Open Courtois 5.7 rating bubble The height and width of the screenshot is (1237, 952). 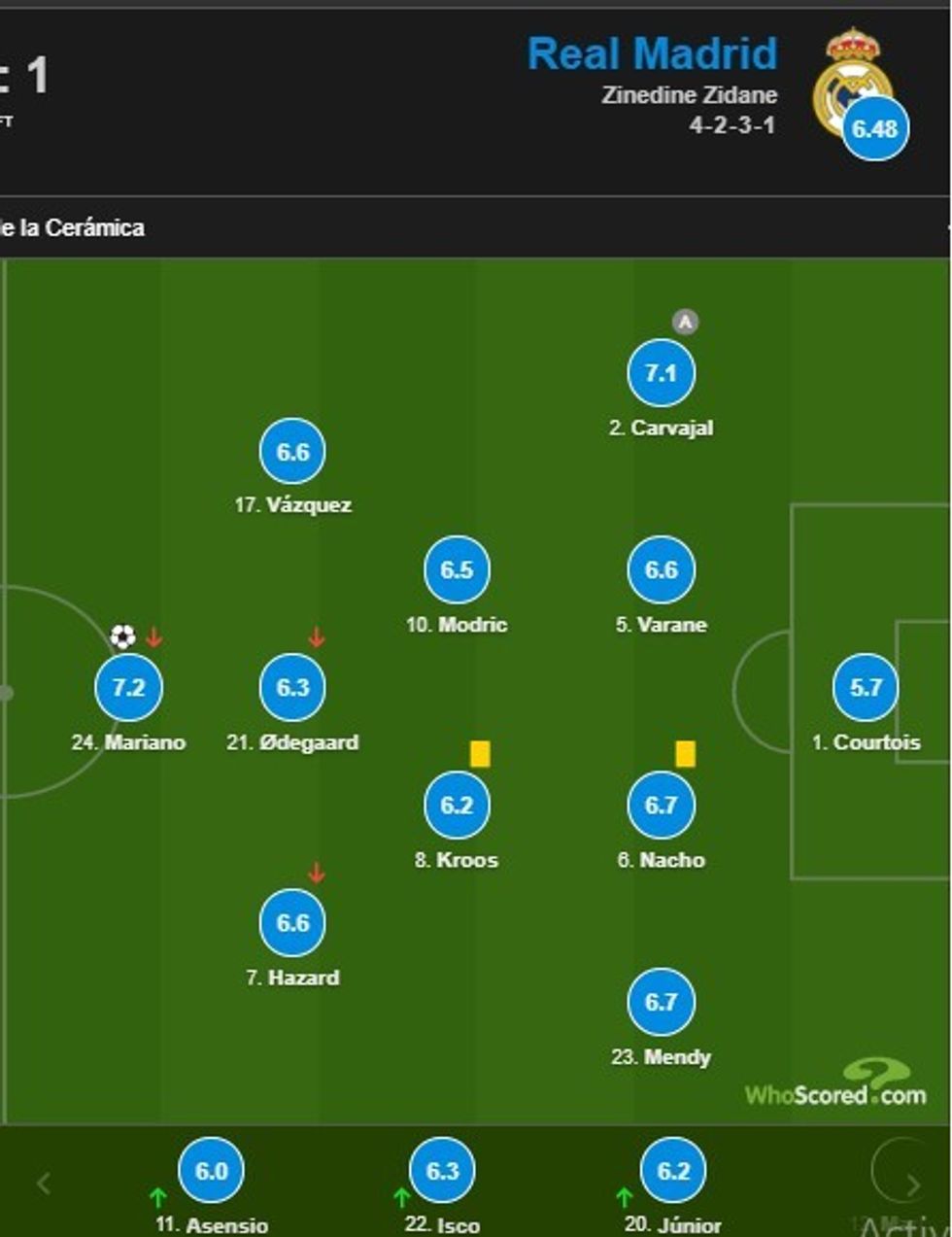pyautogui.click(x=866, y=687)
